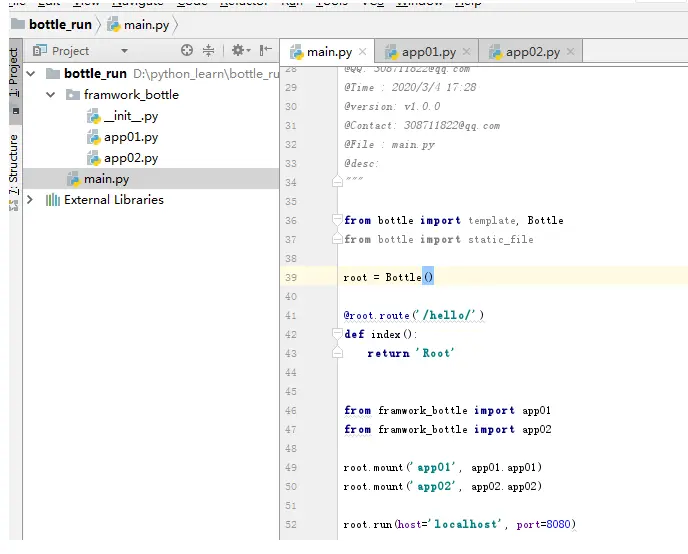This screenshot has width=688, height=554.
Task: Click main.py breadcrumb in navigation bar
Action: [x=138, y=25]
